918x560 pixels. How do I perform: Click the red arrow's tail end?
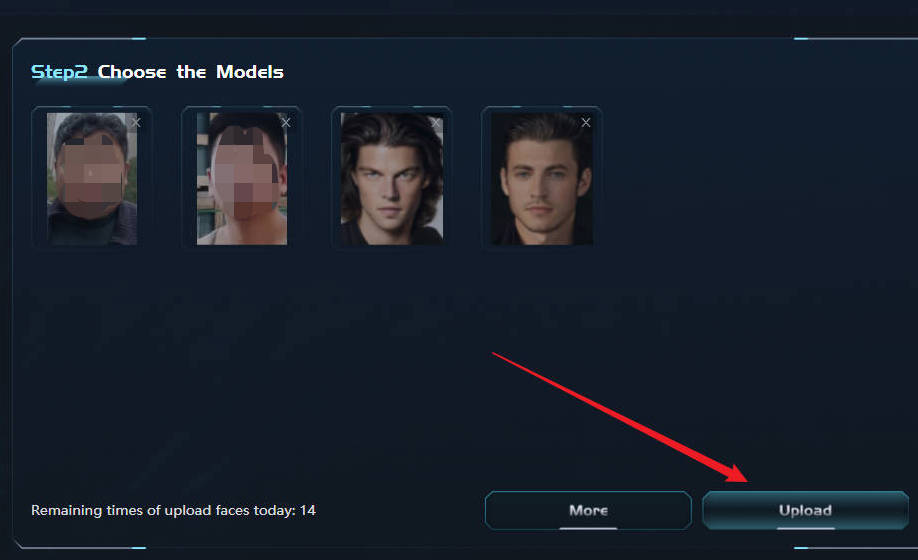(495, 354)
